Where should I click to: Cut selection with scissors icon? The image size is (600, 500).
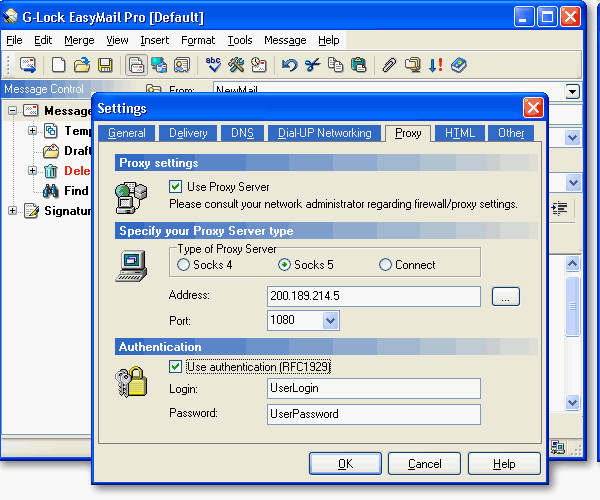(313, 65)
